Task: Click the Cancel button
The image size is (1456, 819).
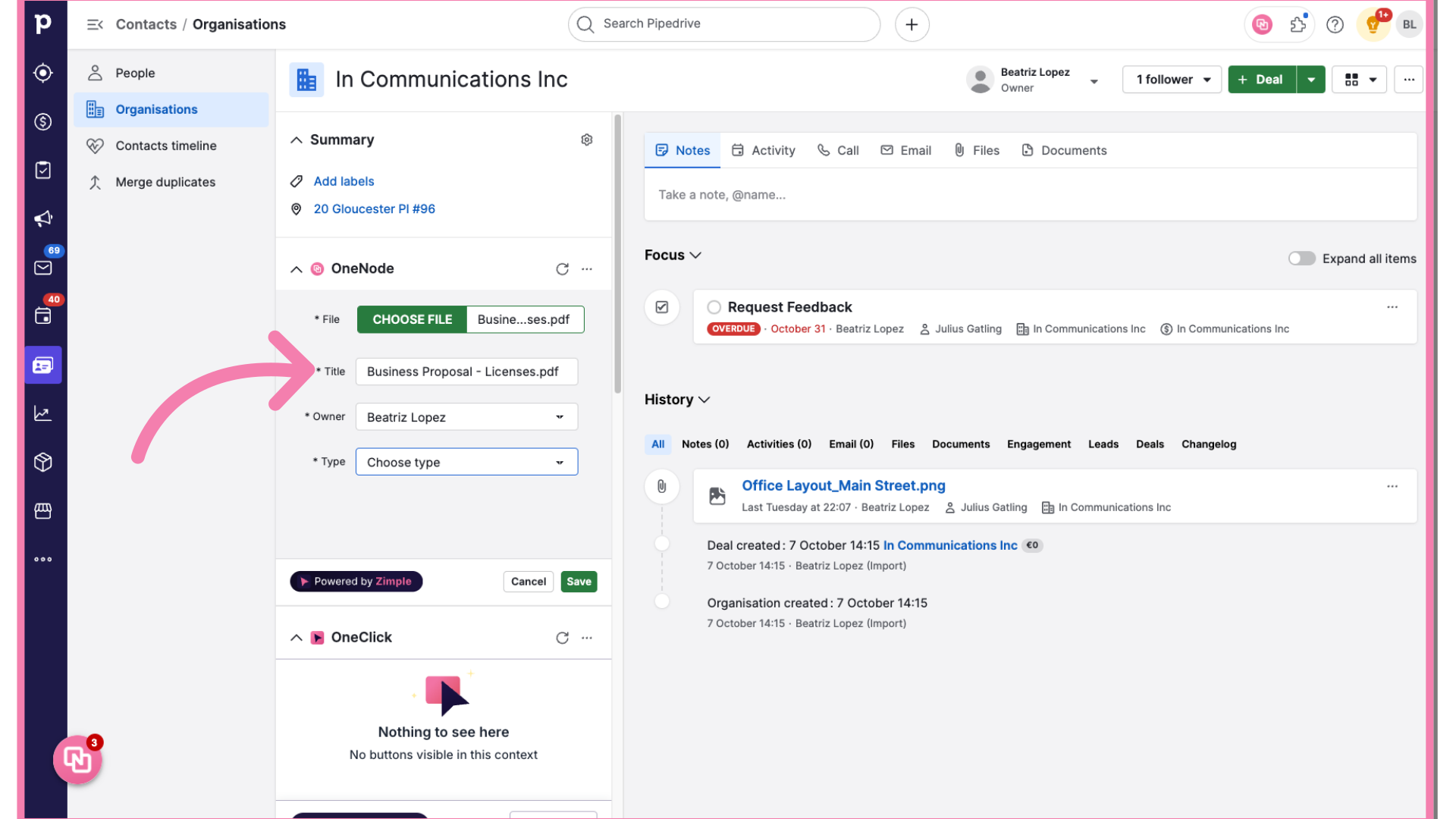Action: pos(529,582)
